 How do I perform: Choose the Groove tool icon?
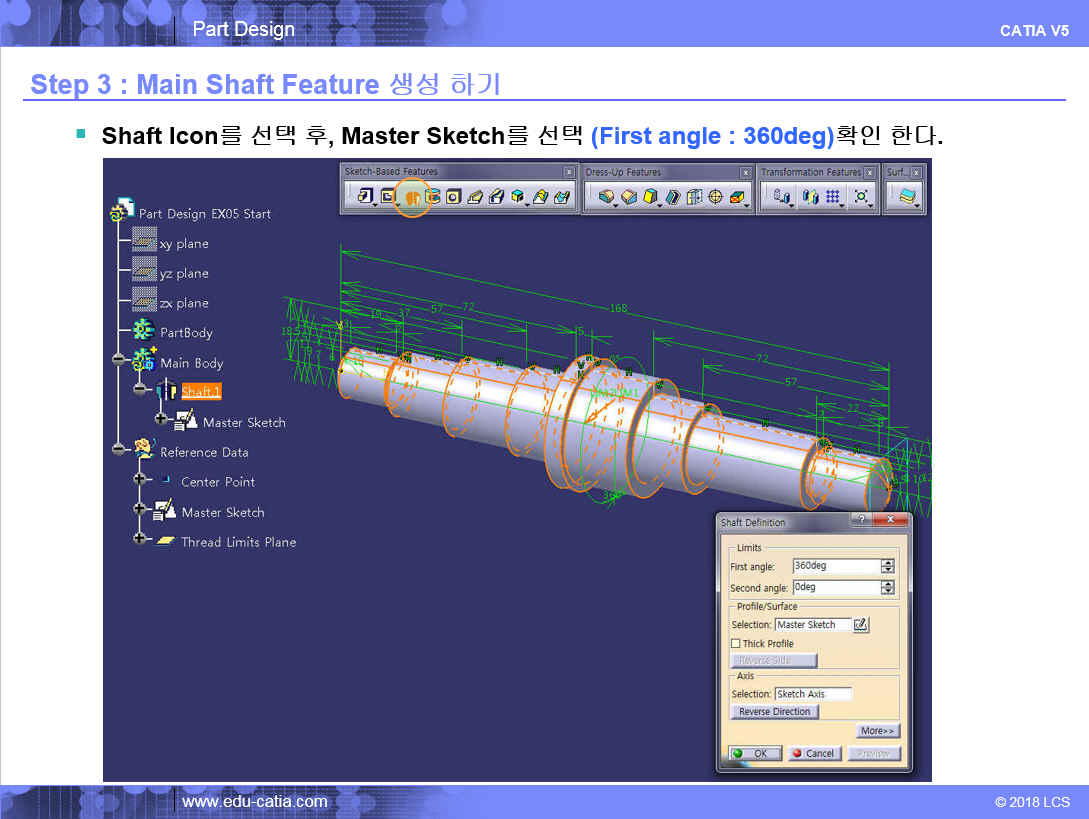coord(433,197)
